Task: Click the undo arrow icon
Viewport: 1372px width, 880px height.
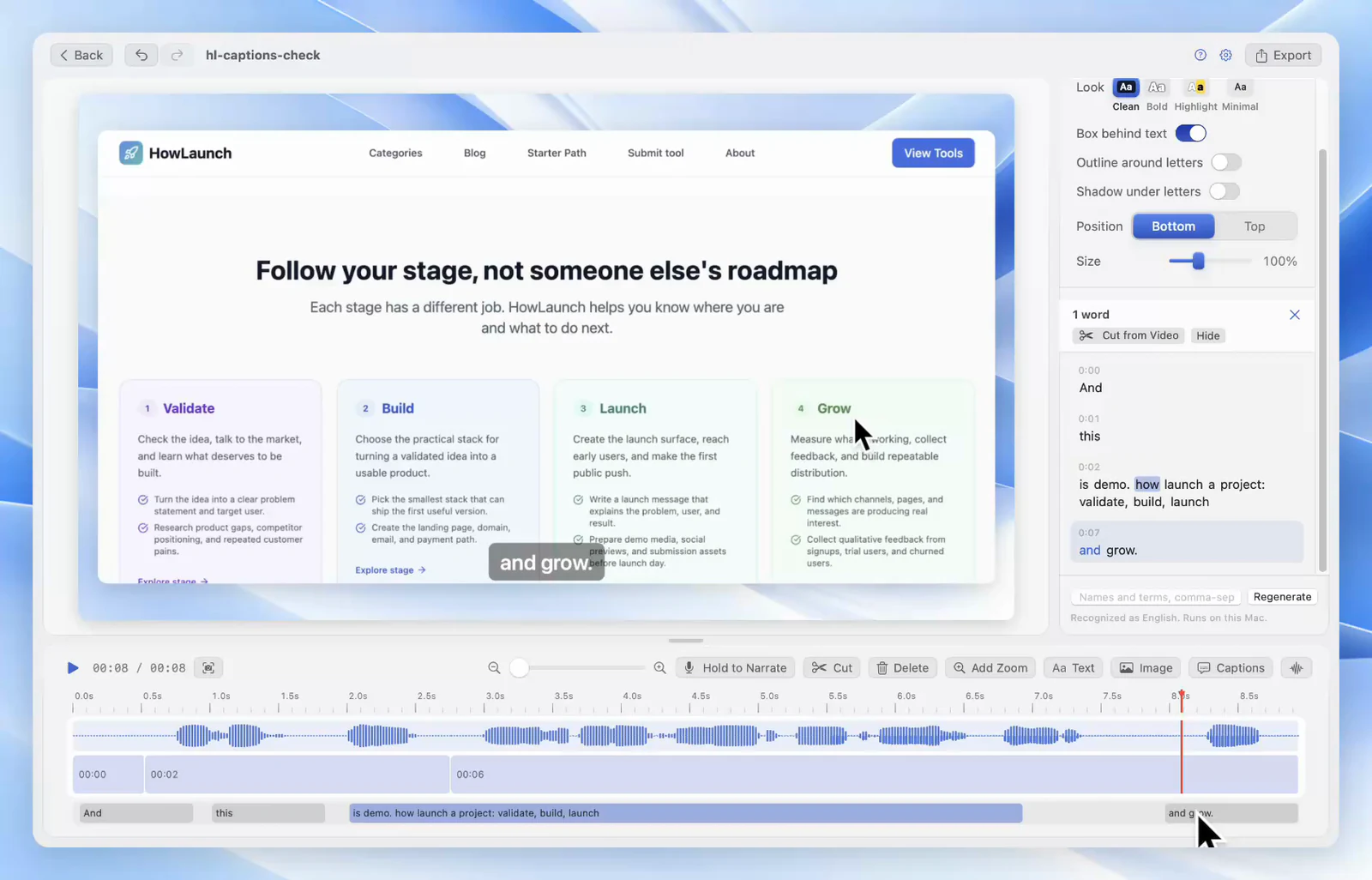Action: click(x=141, y=55)
